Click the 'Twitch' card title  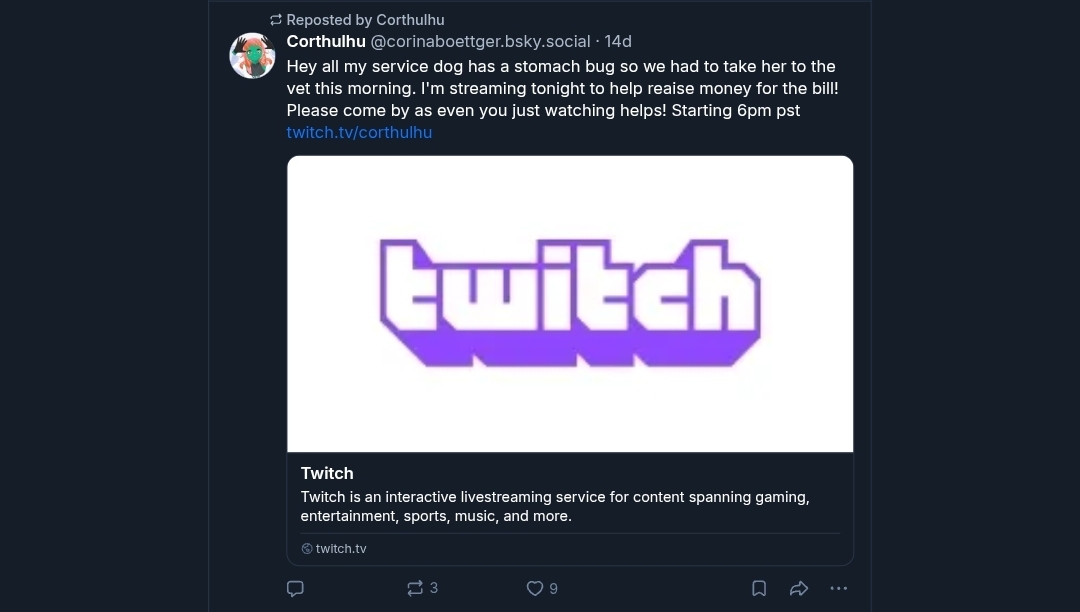point(326,473)
